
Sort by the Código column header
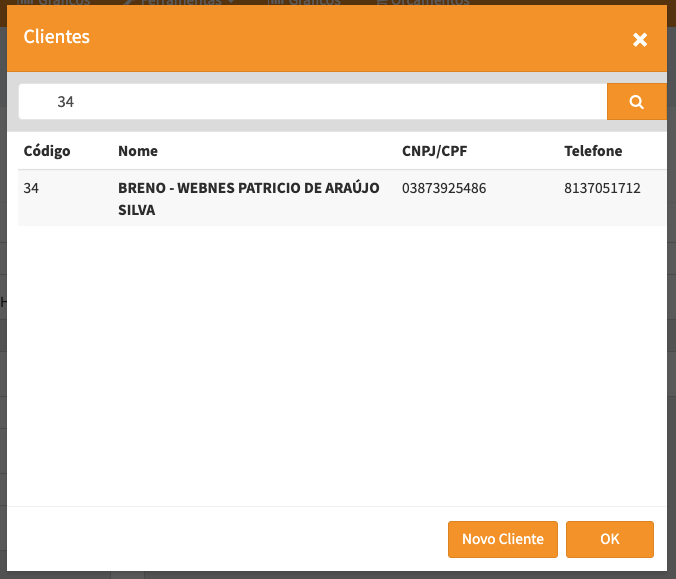coord(47,151)
